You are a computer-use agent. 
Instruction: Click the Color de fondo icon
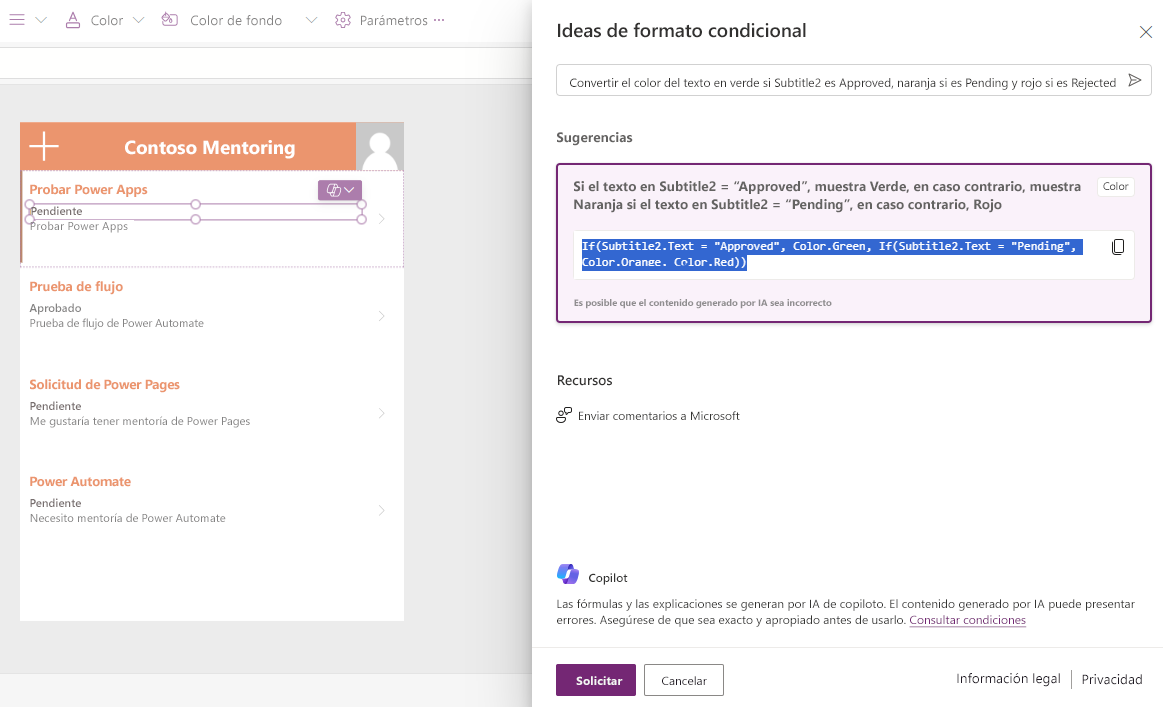[170, 20]
